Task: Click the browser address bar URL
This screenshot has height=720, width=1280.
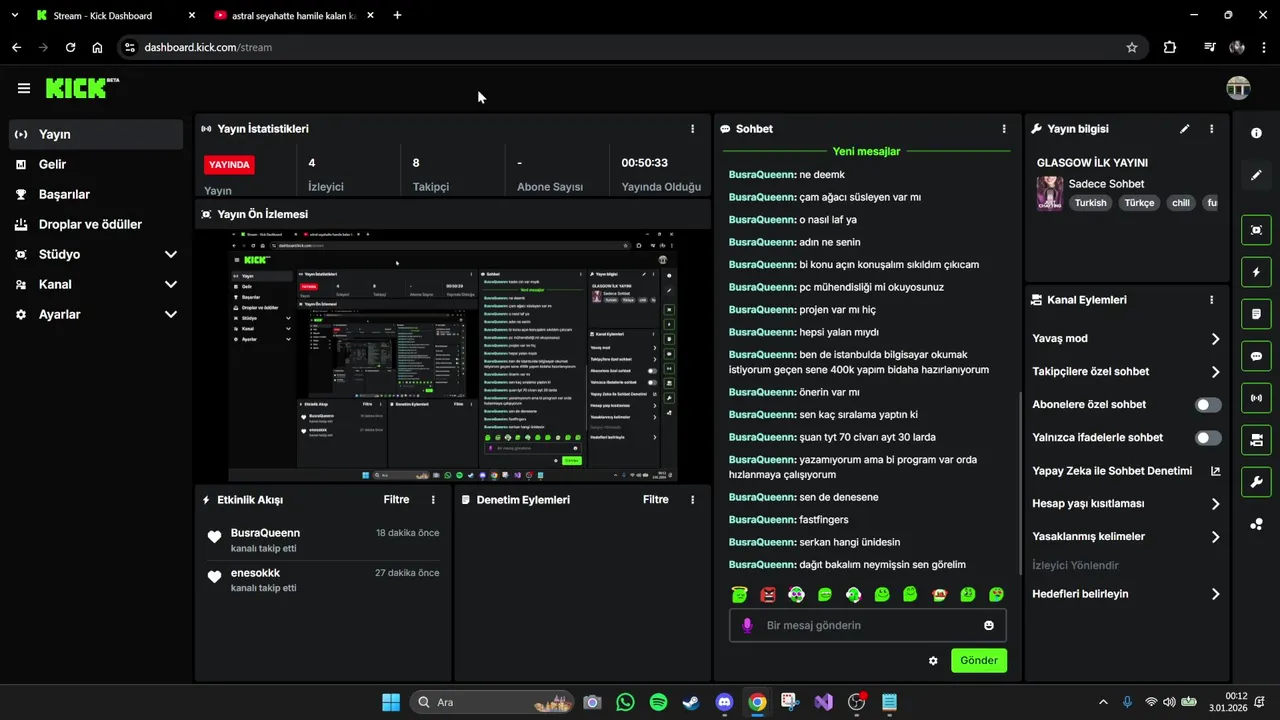Action: click(x=208, y=47)
